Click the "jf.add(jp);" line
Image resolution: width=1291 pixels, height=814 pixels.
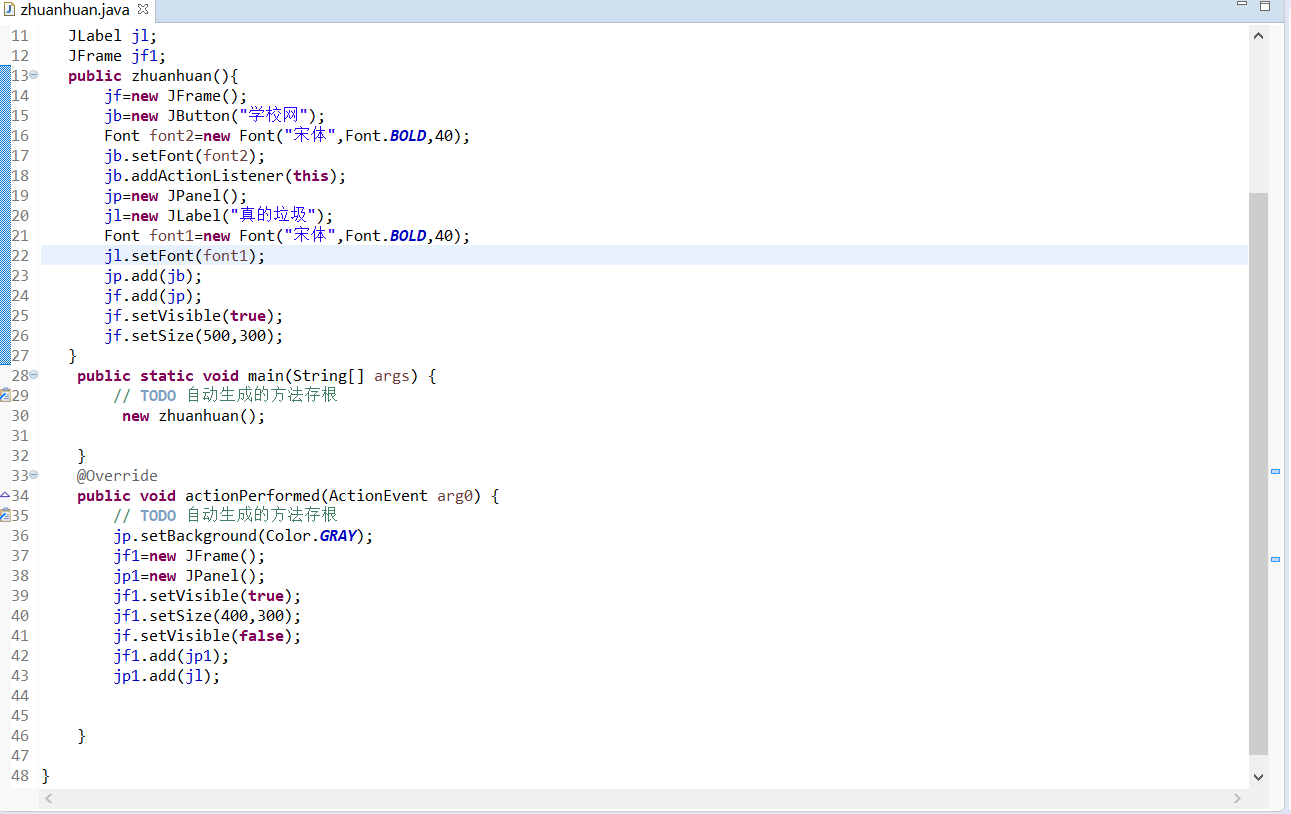click(153, 295)
